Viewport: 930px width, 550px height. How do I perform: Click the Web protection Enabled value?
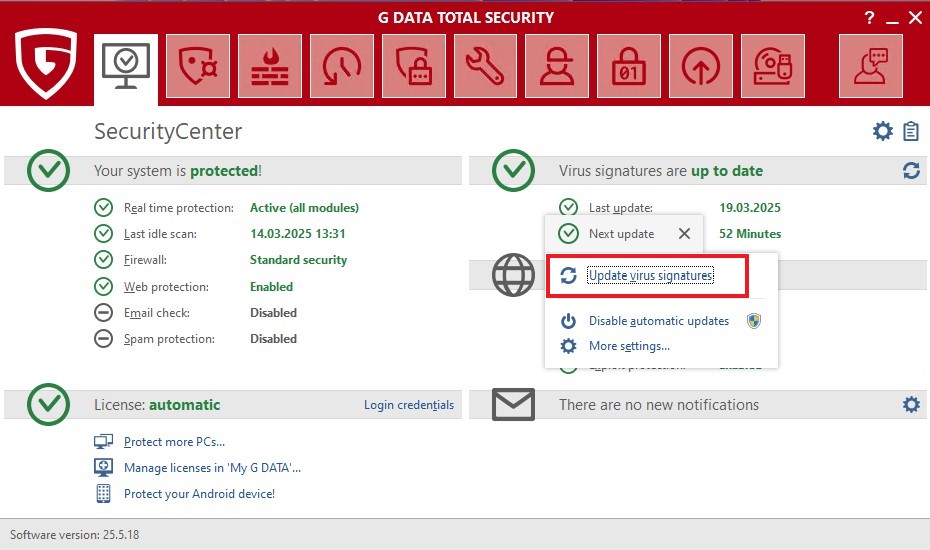click(x=271, y=287)
